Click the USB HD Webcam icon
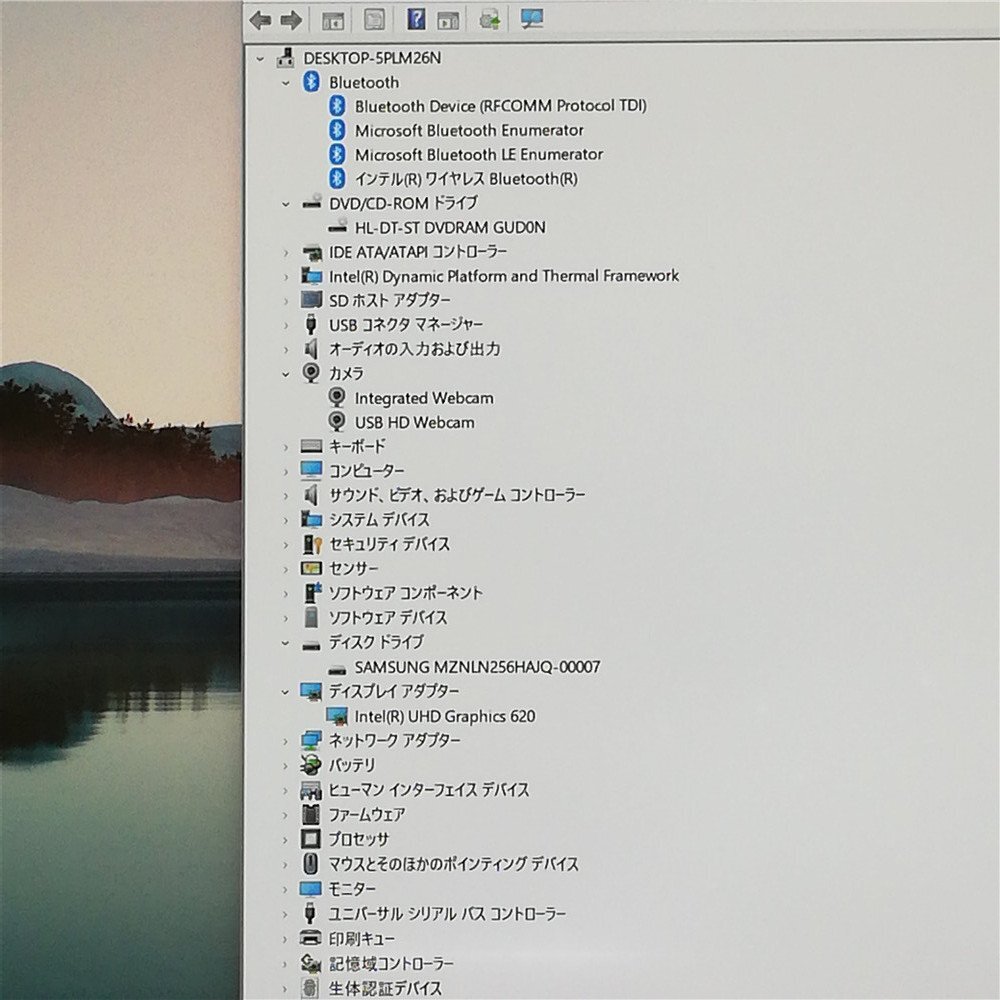Image resolution: width=1000 pixels, height=1000 pixels. pos(337,422)
